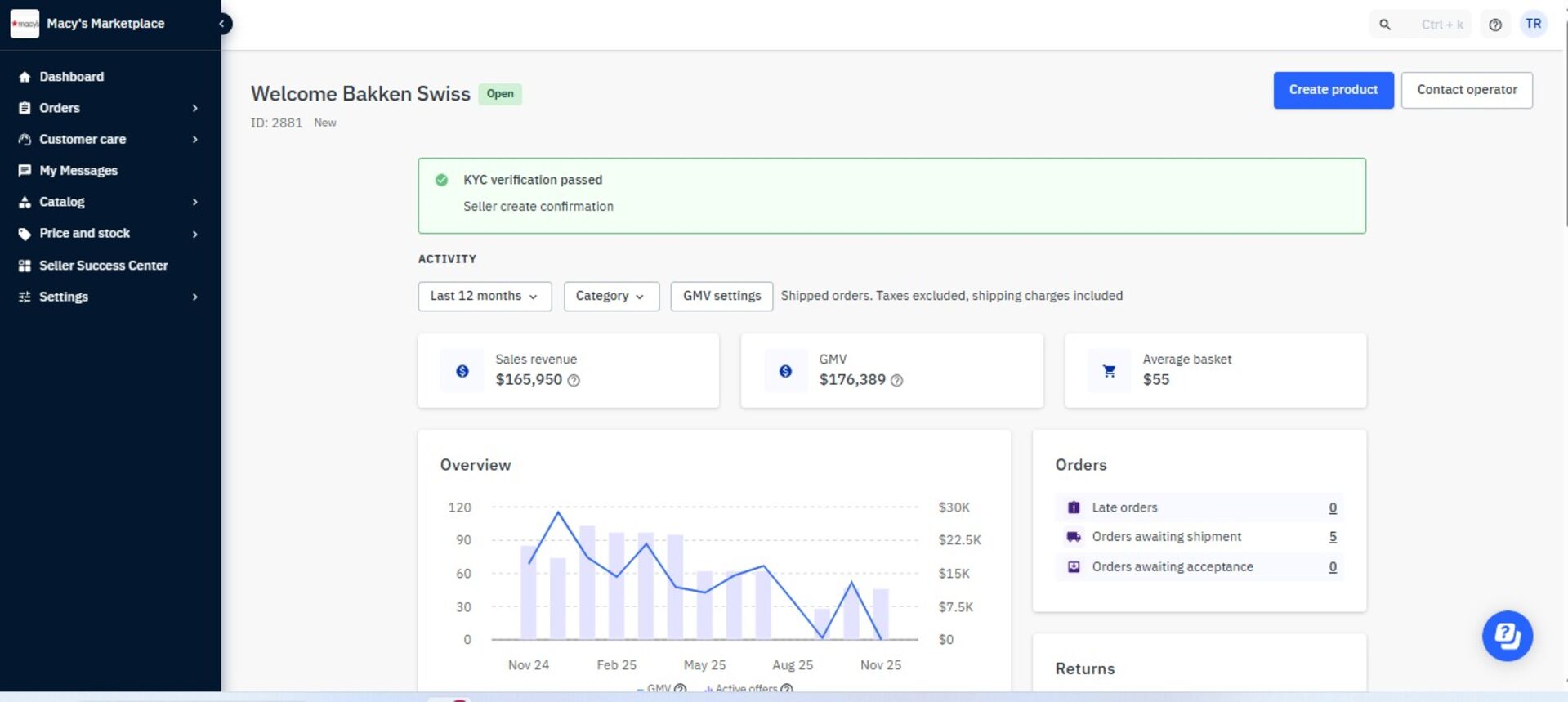Click the $55 average basket value

tap(1156, 380)
